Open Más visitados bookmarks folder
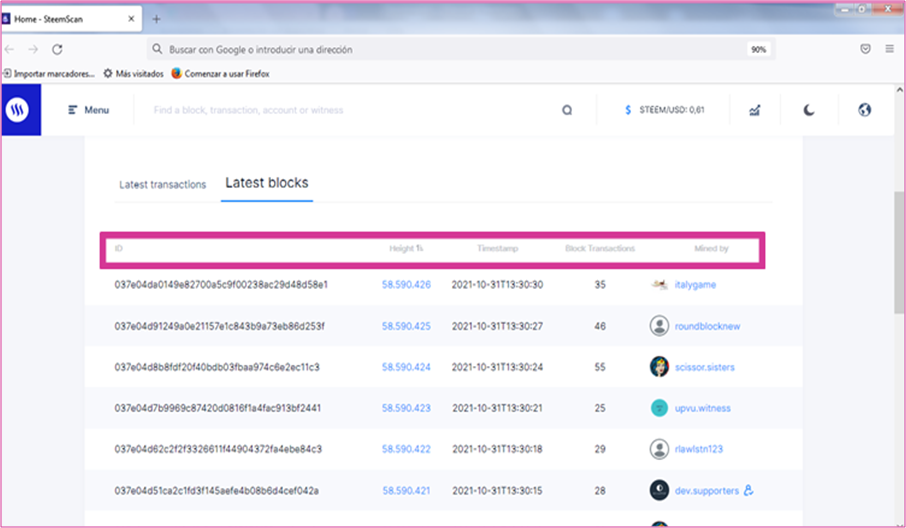Screen dimensions: 906x528 [x=133, y=74]
